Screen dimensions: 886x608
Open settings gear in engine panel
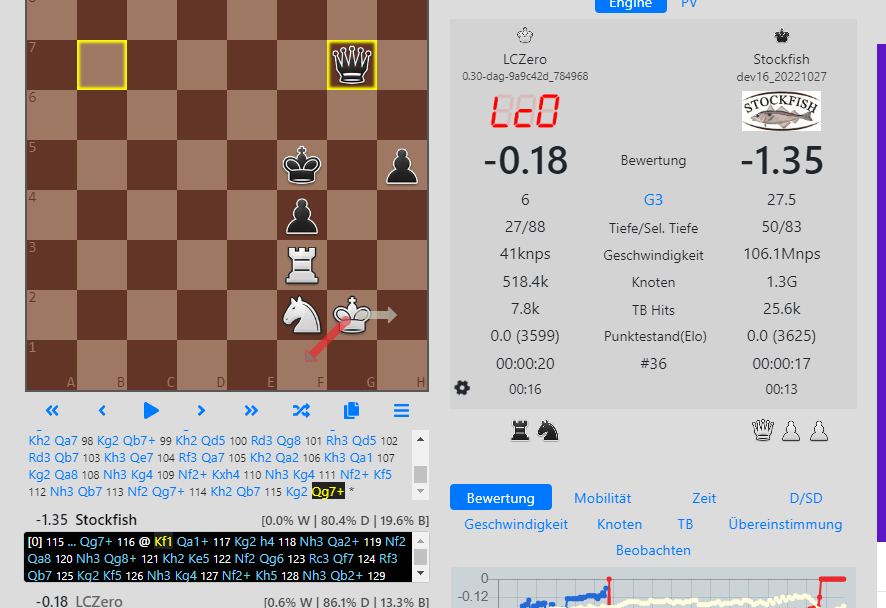point(462,388)
